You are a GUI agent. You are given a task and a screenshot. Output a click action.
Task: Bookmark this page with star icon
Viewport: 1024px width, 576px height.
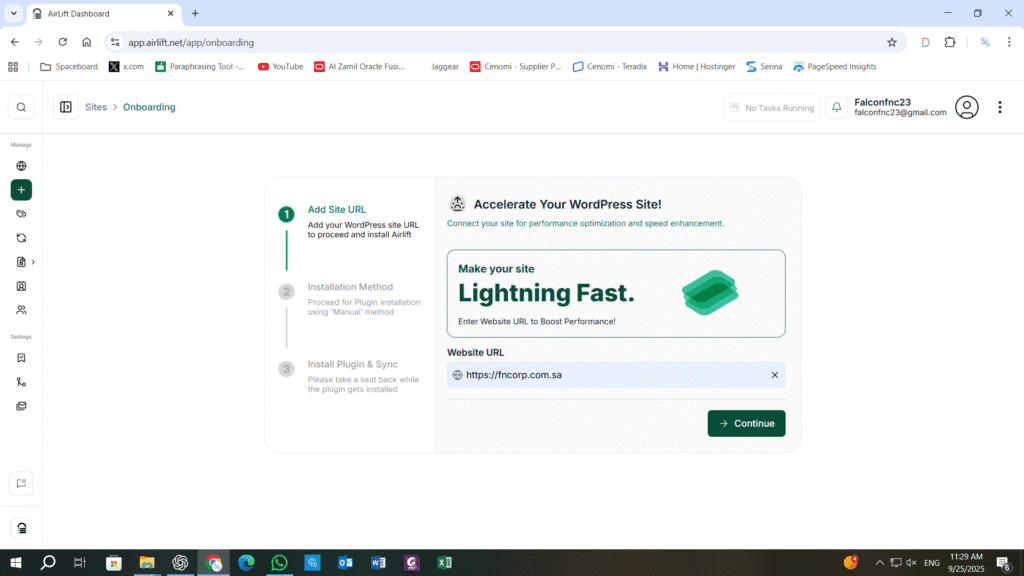892,42
